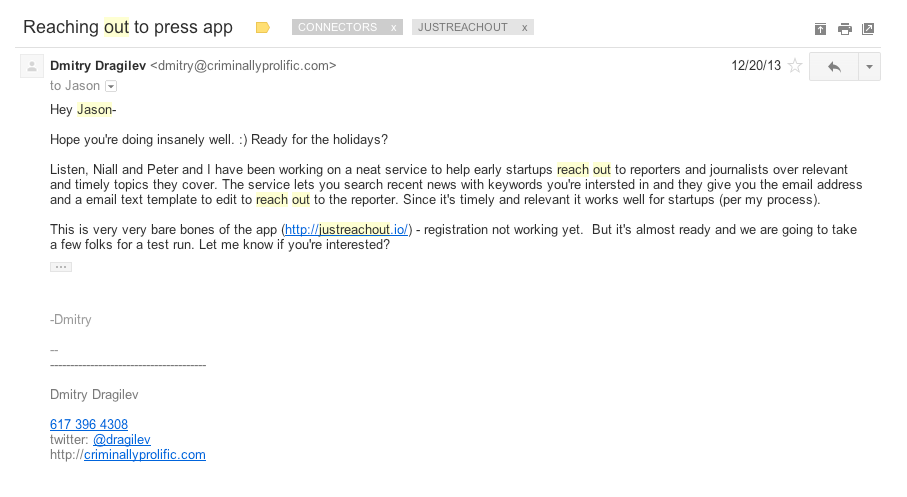Screen dimensions: 907x497
Task: Open the @dragilev Twitter link
Action: pyautogui.click(x=121, y=440)
